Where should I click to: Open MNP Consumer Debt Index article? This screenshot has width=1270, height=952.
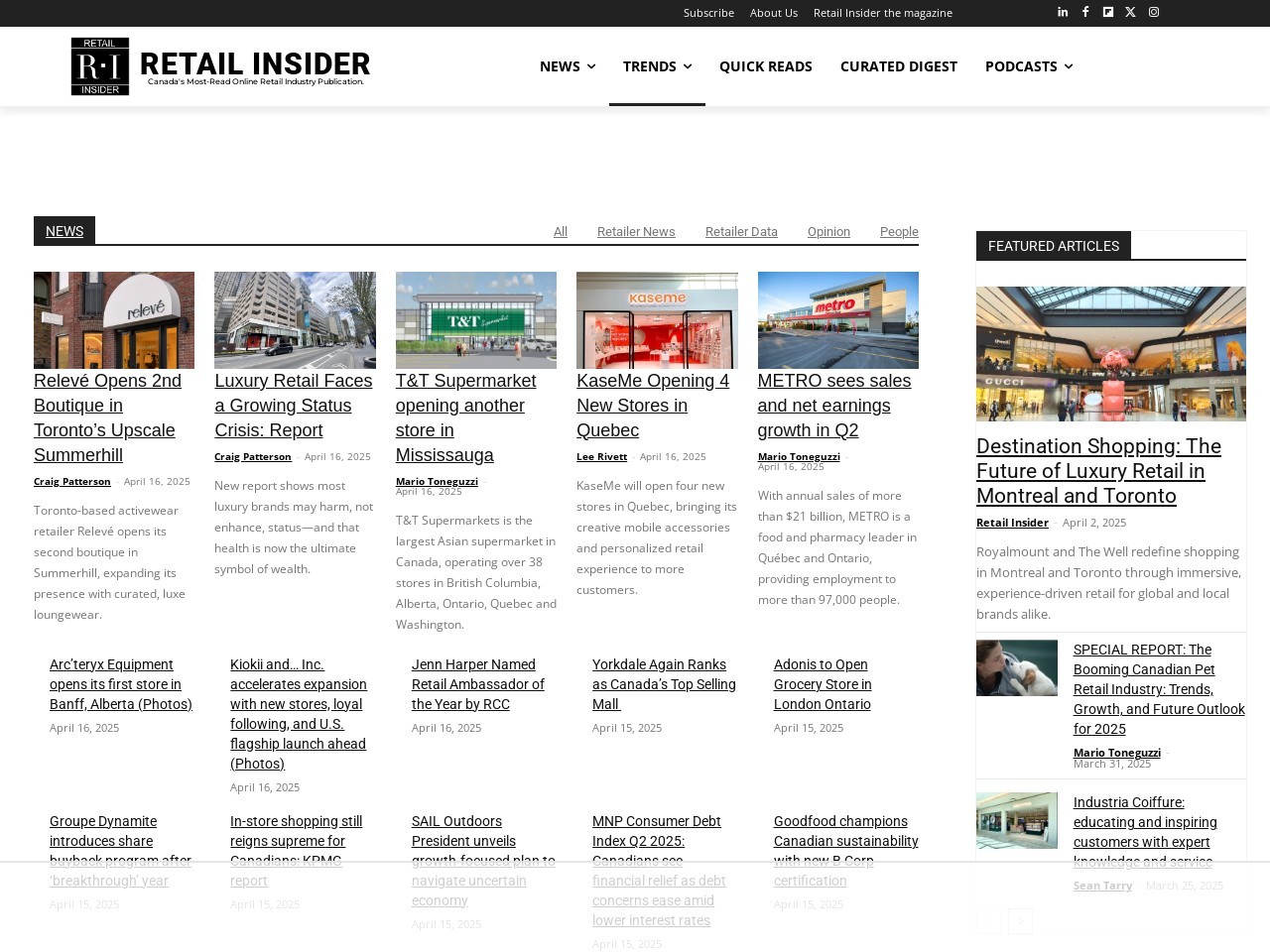[659, 871]
